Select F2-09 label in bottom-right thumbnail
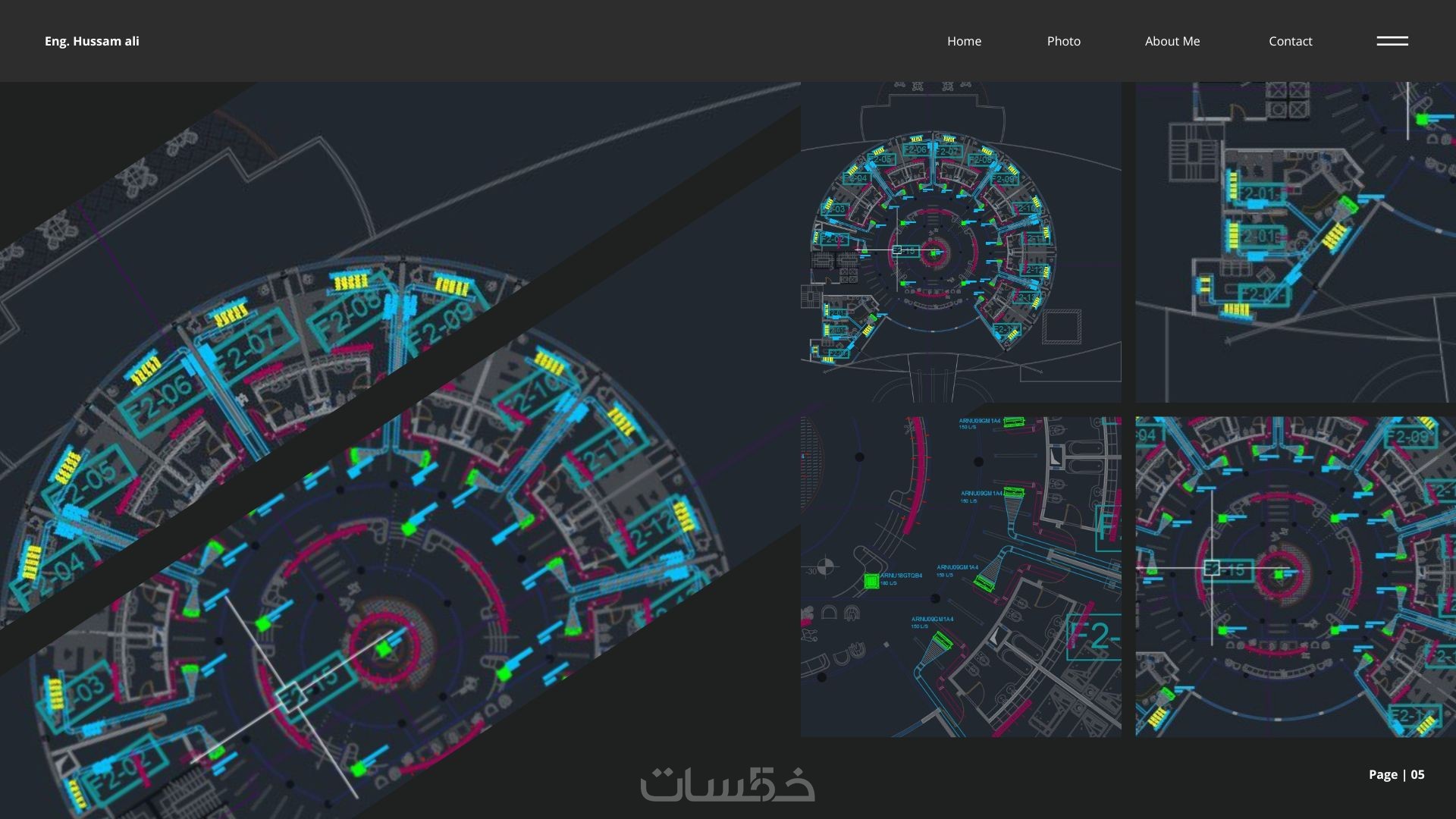Image resolution: width=1456 pixels, height=819 pixels. tap(1409, 438)
